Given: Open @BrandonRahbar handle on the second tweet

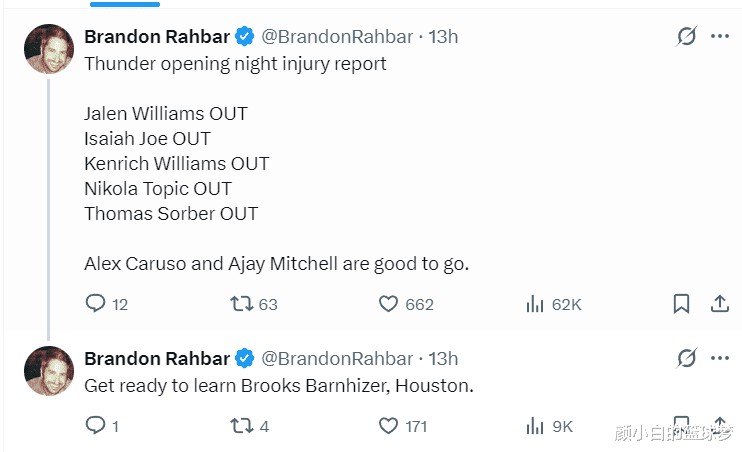Looking at the screenshot, I should 337,358.
